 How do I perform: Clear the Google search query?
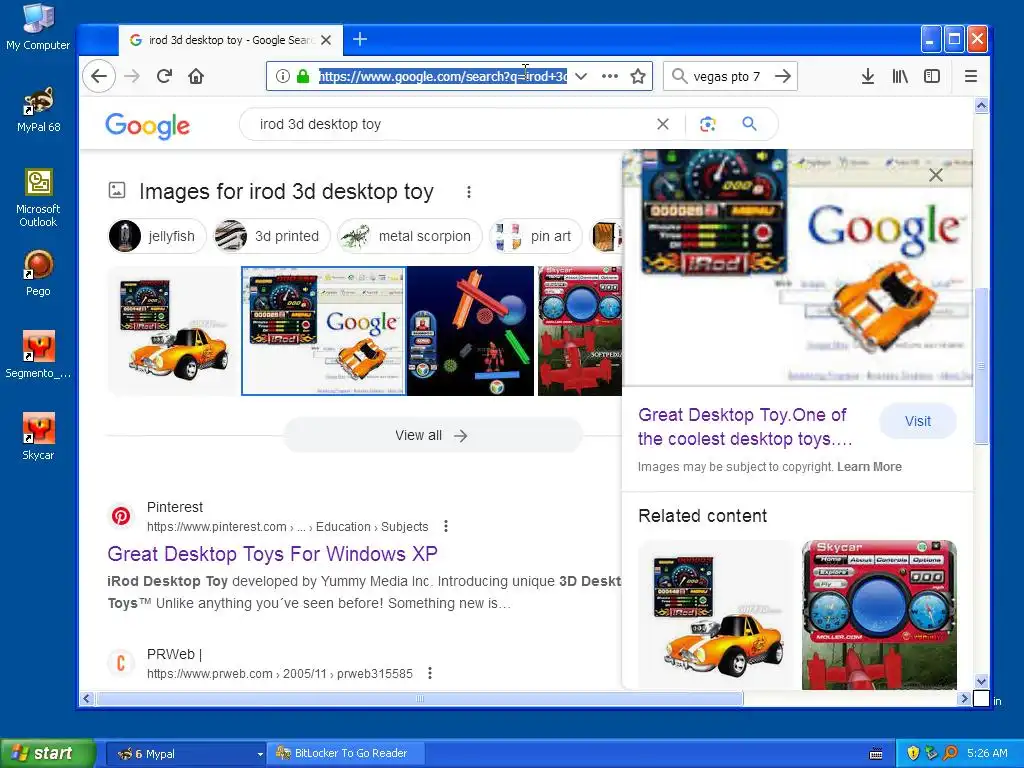pyautogui.click(x=663, y=124)
